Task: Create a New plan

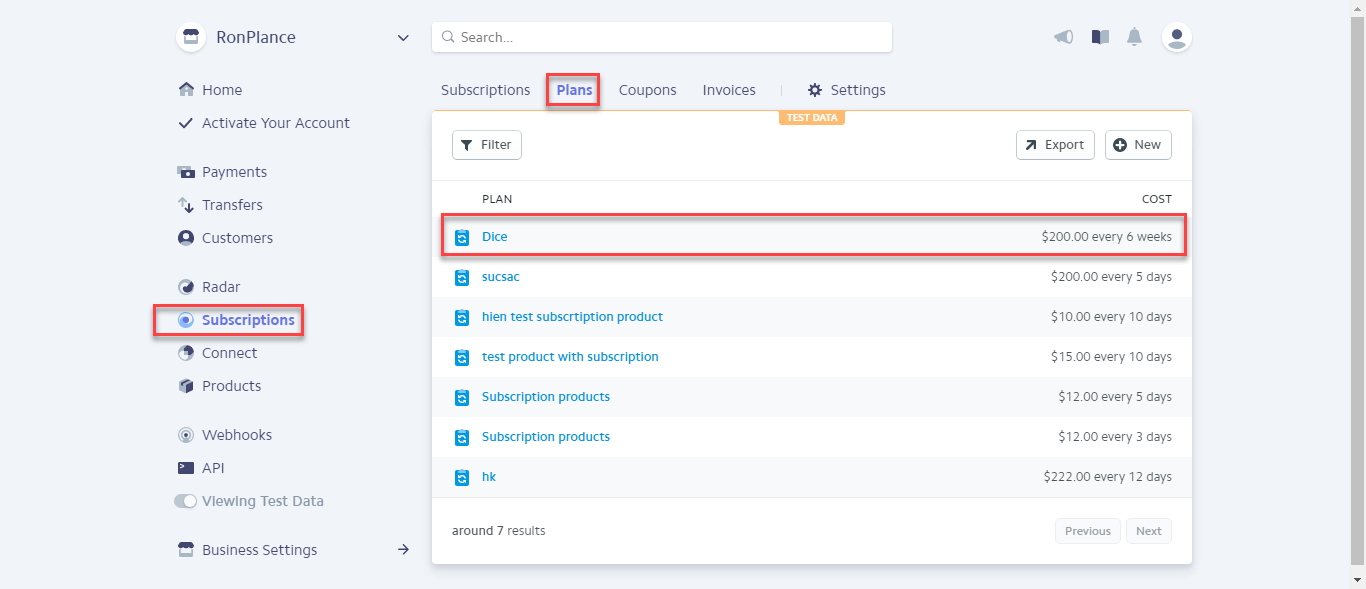Action: pyautogui.click(x=1138, y=145)
